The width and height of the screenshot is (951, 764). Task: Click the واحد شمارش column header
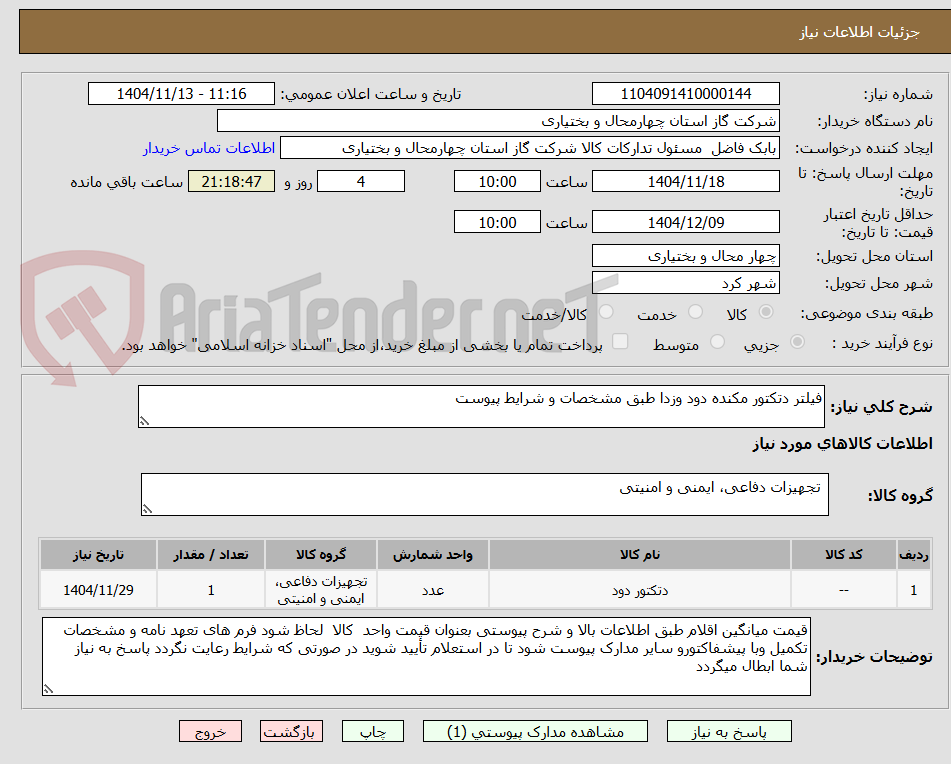coord(433,555)
